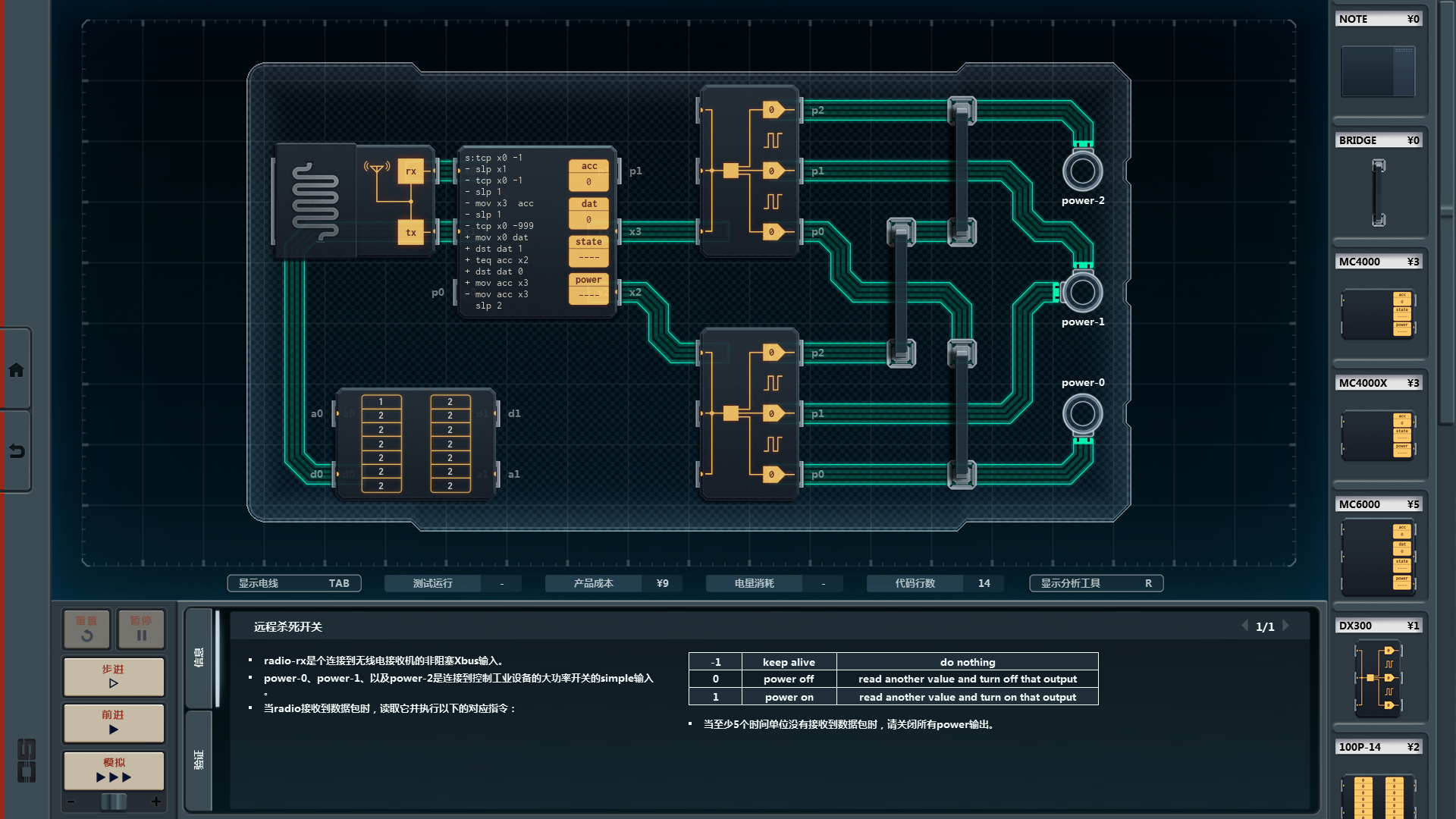
Task: Click the 前进 advance button
Action: [114, 722]
